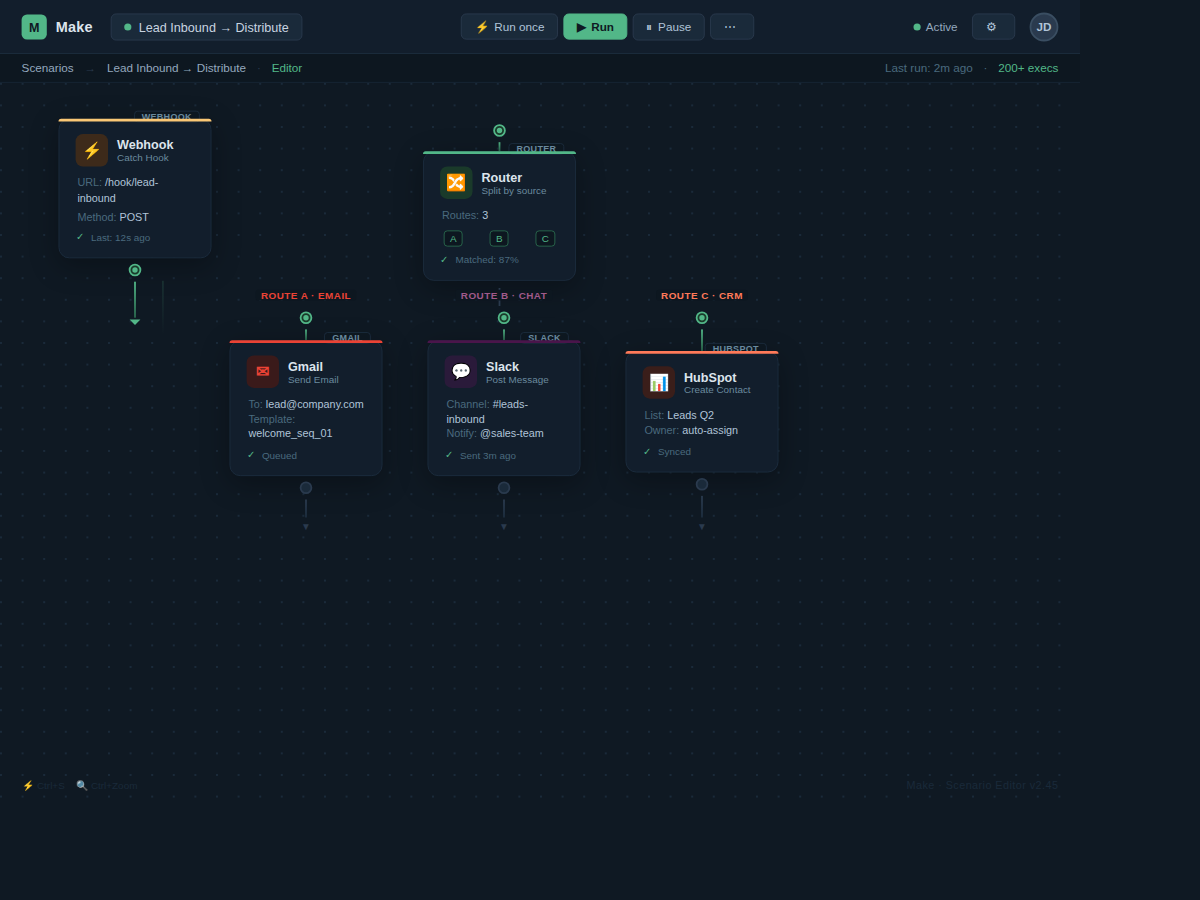Click the HubSpot input connector port
The image size is (1200, 900).
[x=702, y=318]
